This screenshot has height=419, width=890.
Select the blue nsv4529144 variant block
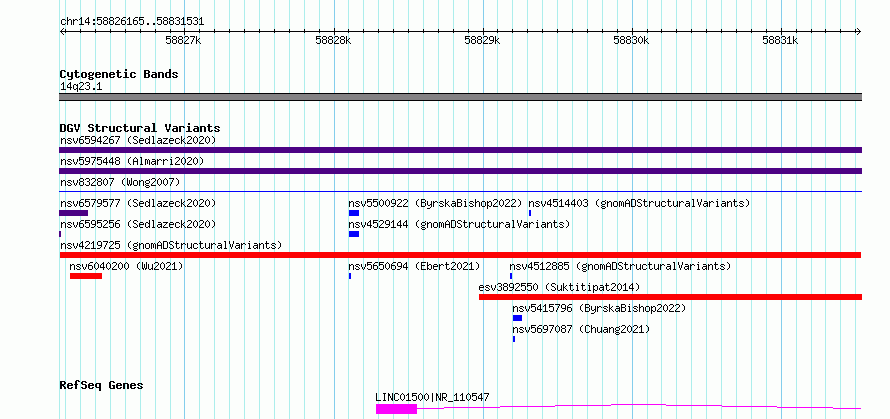(x=354, y=234)
